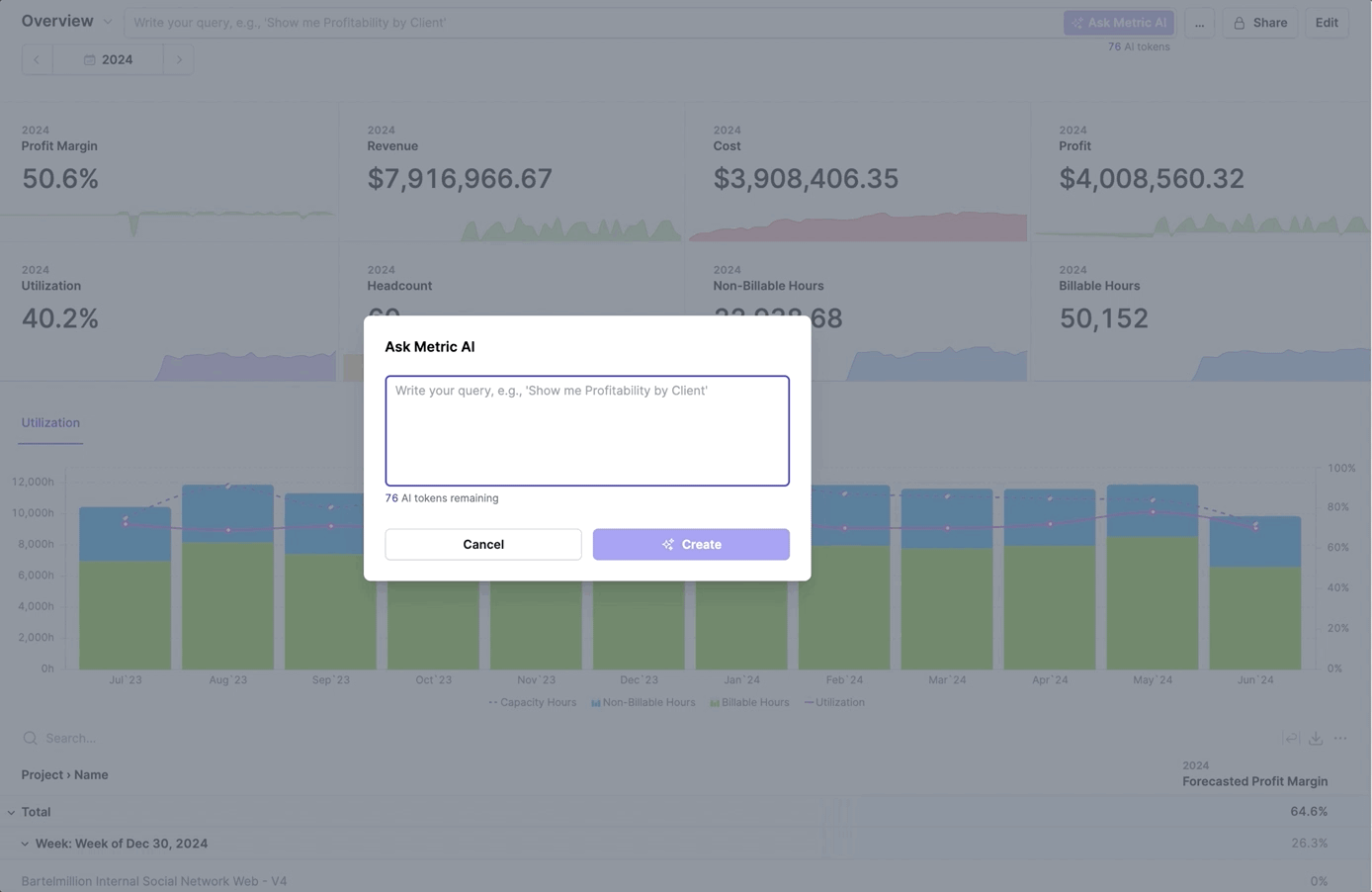Click the return/undo arrow icon near download
The image size is (1372, 892).
point(1292,738)
